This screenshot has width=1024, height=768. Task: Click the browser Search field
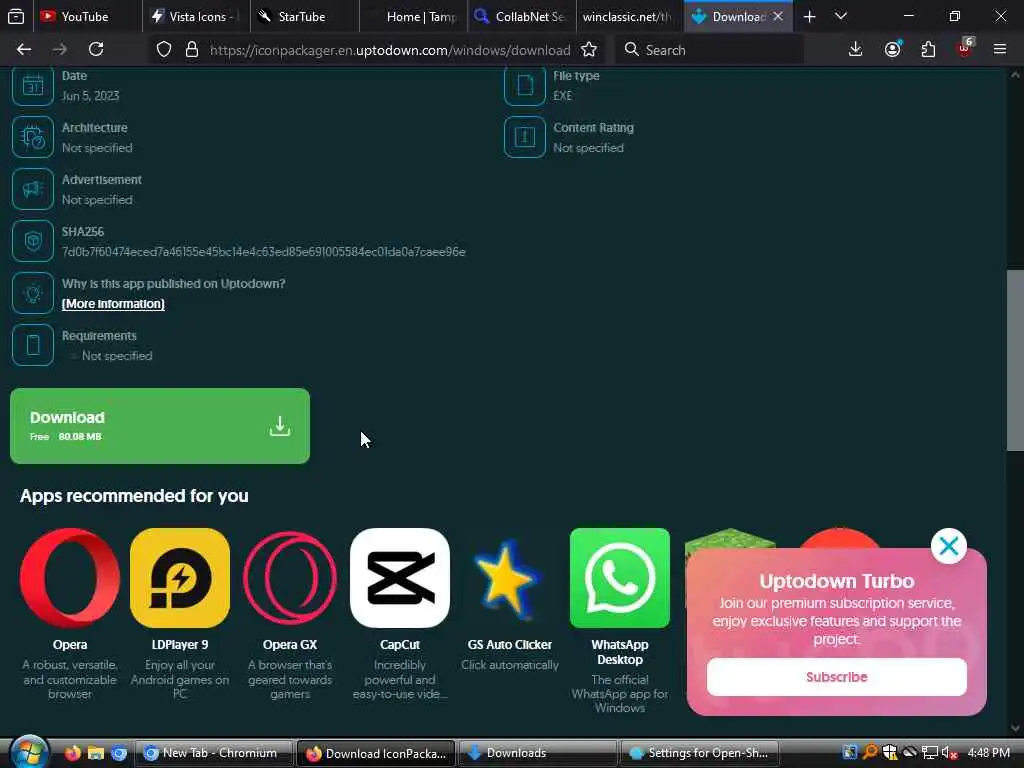(x=709, y=50)
